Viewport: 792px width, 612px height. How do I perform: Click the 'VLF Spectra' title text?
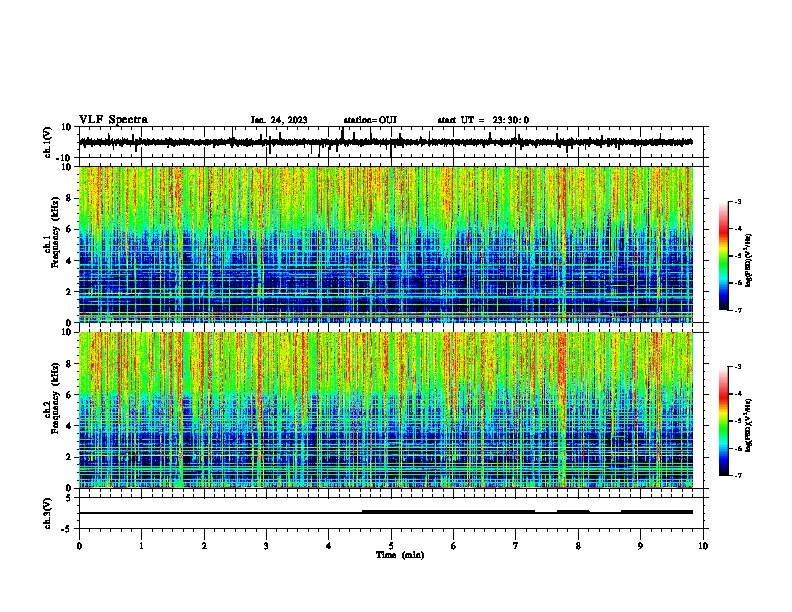point(113,120)
